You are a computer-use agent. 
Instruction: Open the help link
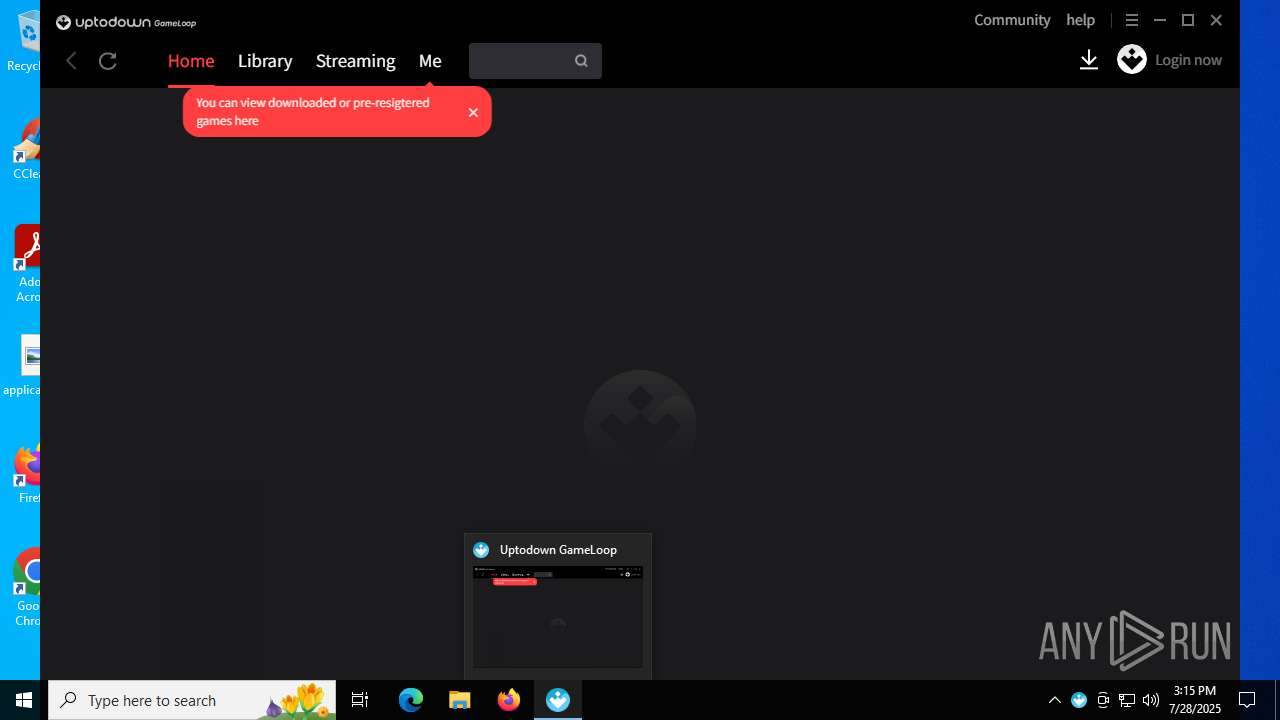pos(1080,20)
